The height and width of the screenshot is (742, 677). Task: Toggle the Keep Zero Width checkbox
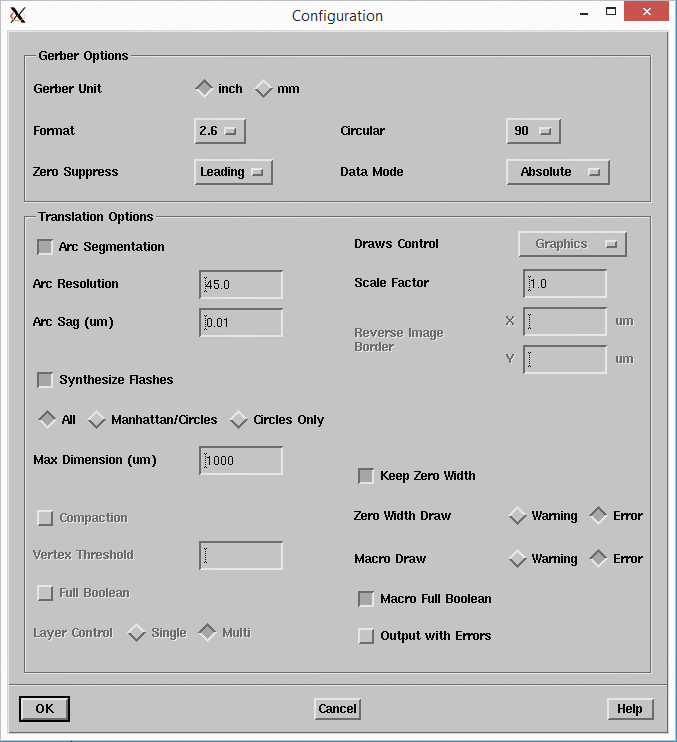click(366, 476)
